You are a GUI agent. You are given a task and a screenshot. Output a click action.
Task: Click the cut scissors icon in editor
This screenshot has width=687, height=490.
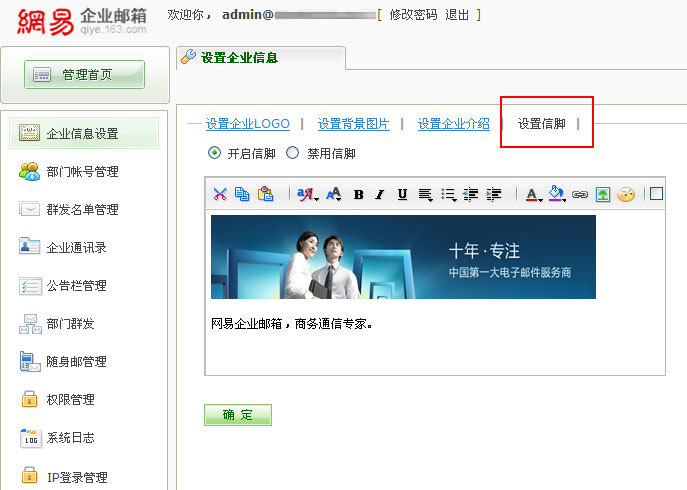(x=220, y=194)
